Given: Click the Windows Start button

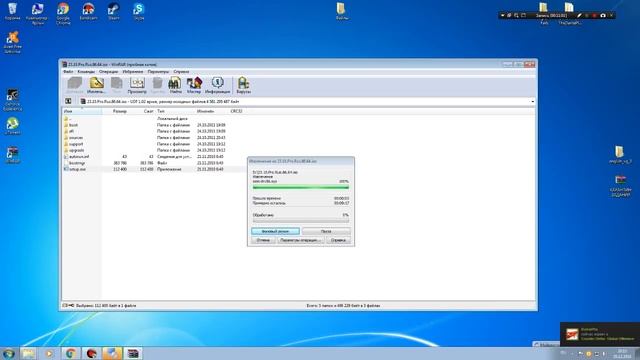Looking at the screenshot, I should pyautogui.click(x=8, y=353).
